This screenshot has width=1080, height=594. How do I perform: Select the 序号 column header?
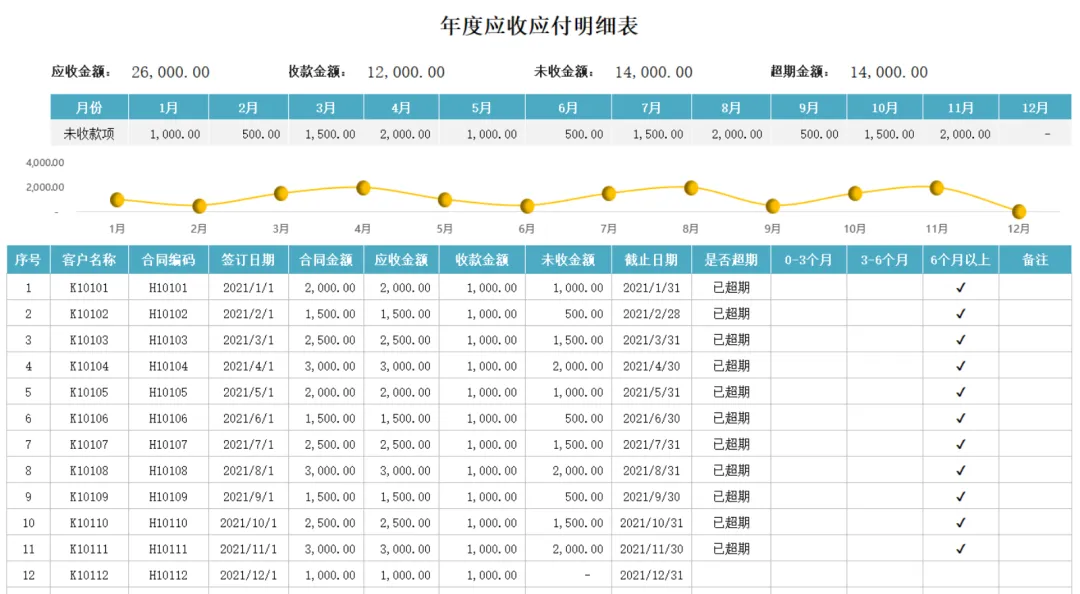[28, 260]
